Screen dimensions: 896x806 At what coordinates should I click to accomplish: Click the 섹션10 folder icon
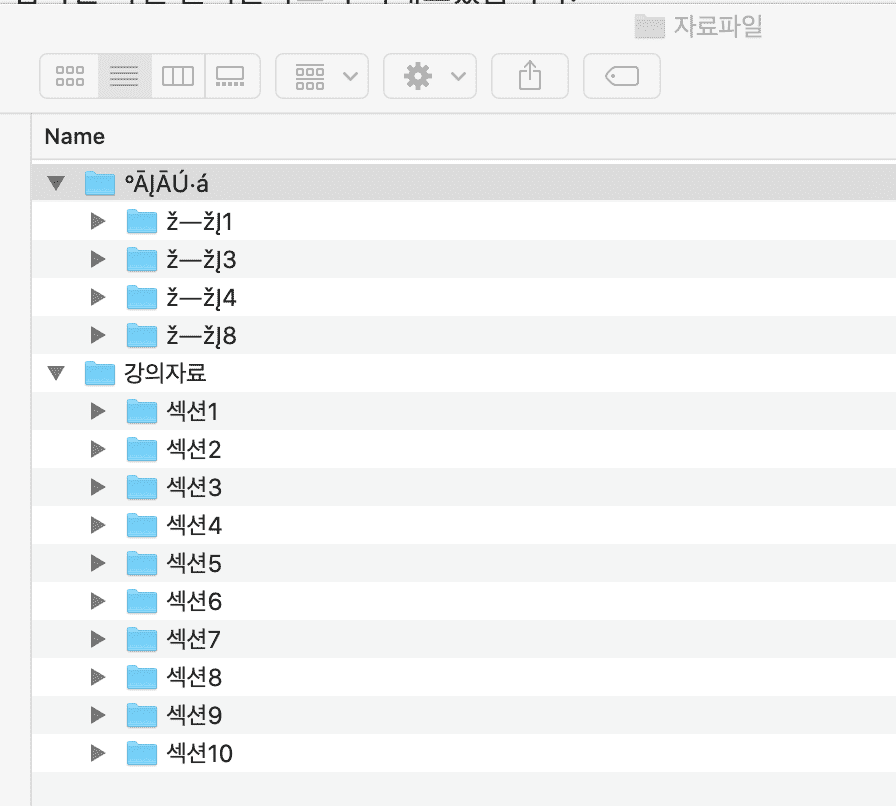pos(142,753)
